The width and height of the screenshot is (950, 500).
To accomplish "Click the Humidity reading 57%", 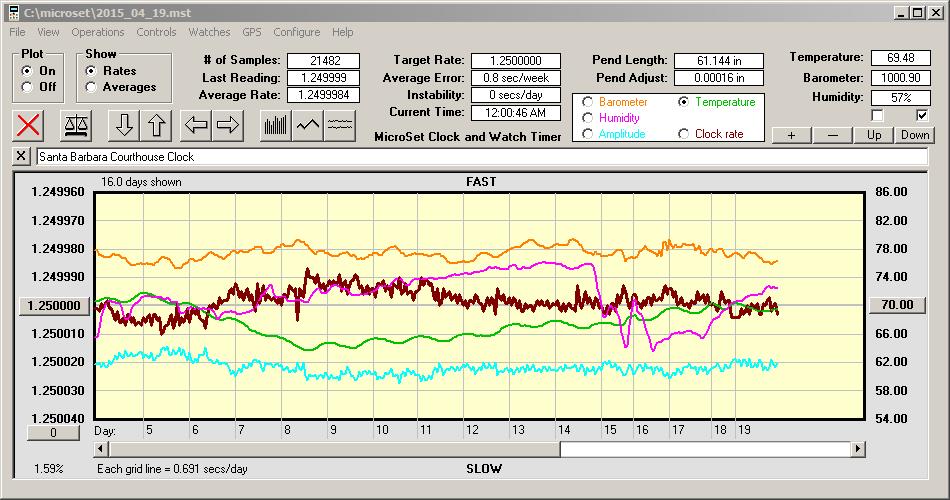I will [900, 97].
